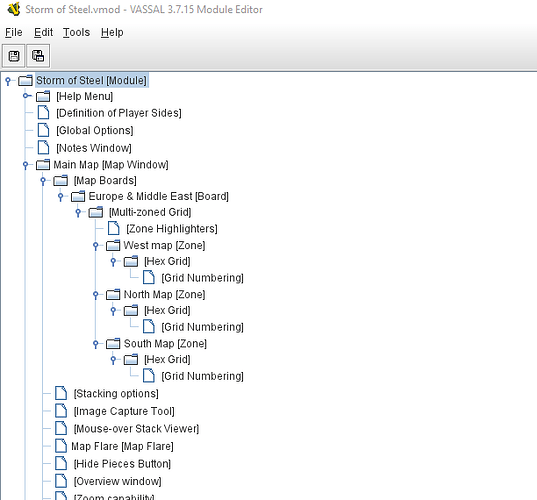The height and width of the screenshot is (500, 537).
Task: Select [Definition of Player Sides] row
Action: point(119,113)
